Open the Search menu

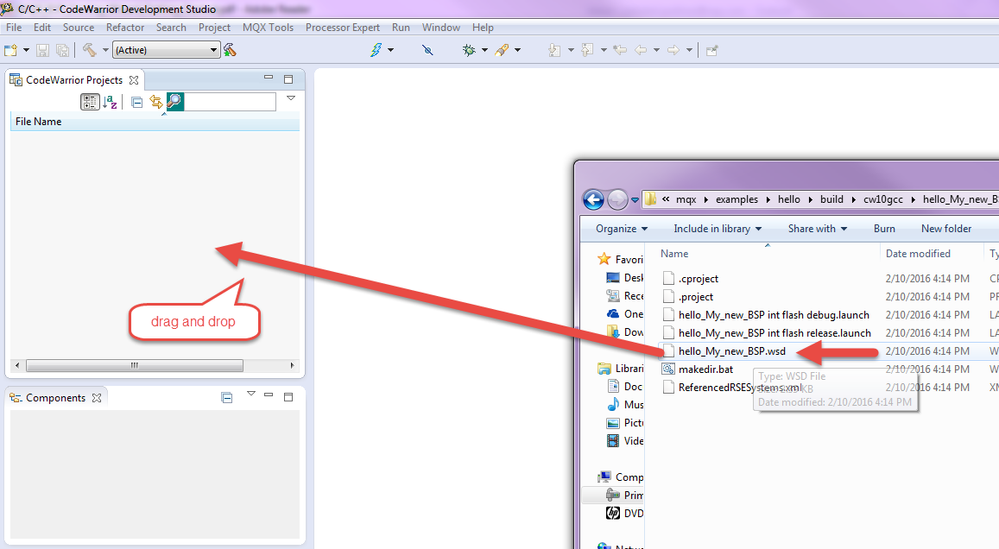171,27
